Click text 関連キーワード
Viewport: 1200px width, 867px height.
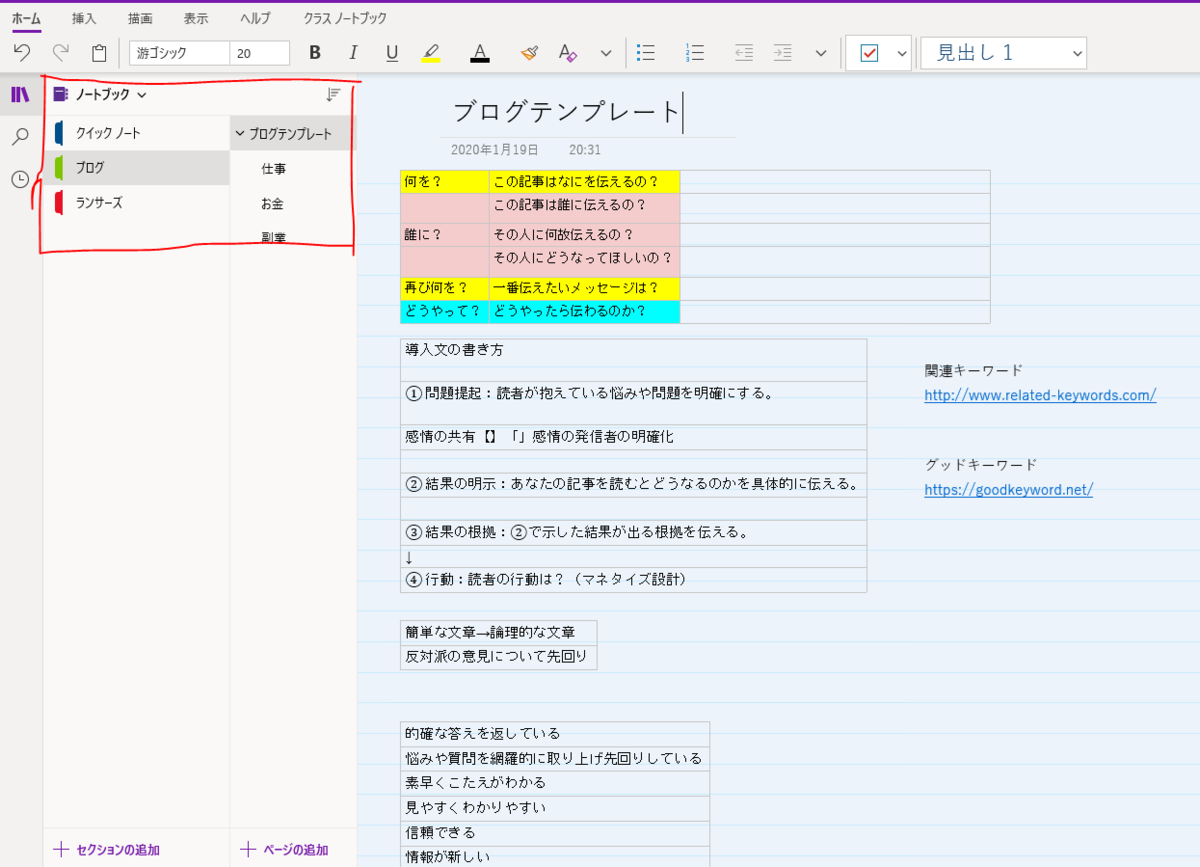tap(974, 370)
